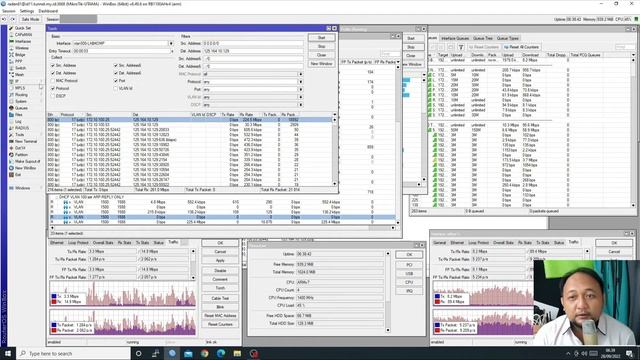Enable the MAC Protocol collect checkbox
Screen dimensions: 640x360
click(53, 81)
